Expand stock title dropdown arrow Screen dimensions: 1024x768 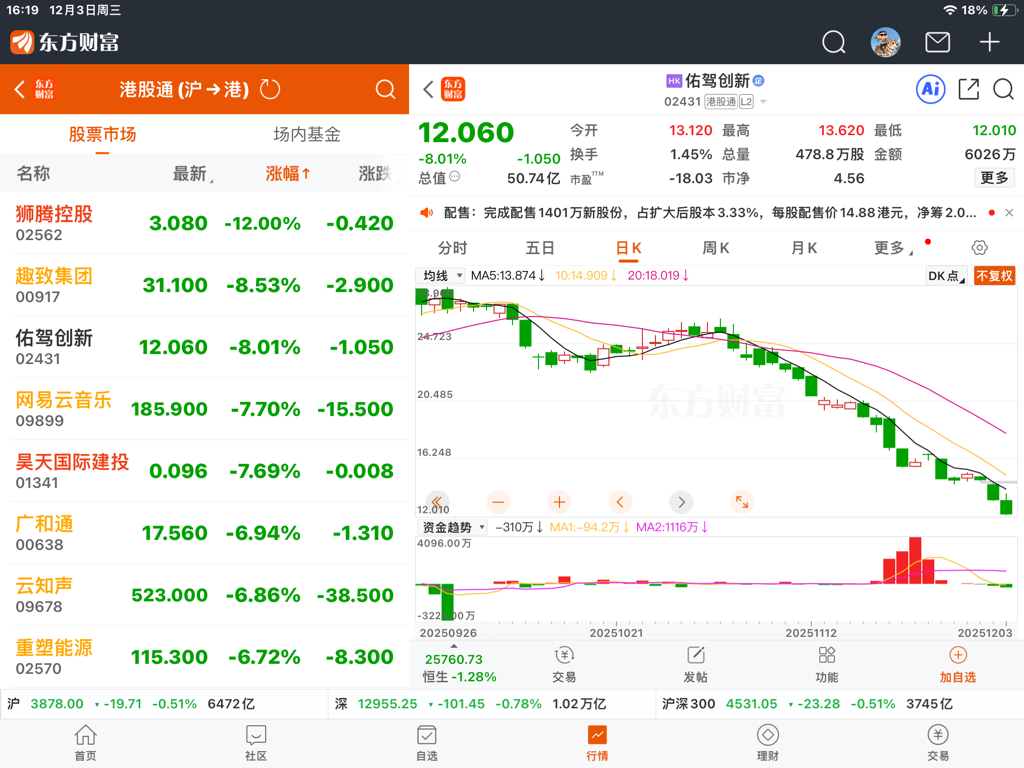point(763,102)
